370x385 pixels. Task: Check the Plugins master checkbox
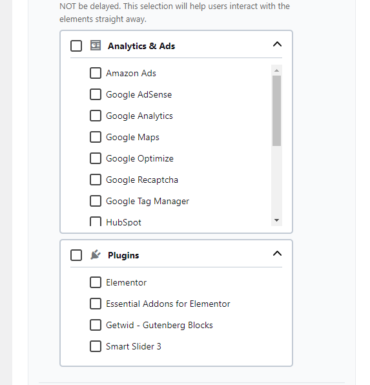point(76,255)
